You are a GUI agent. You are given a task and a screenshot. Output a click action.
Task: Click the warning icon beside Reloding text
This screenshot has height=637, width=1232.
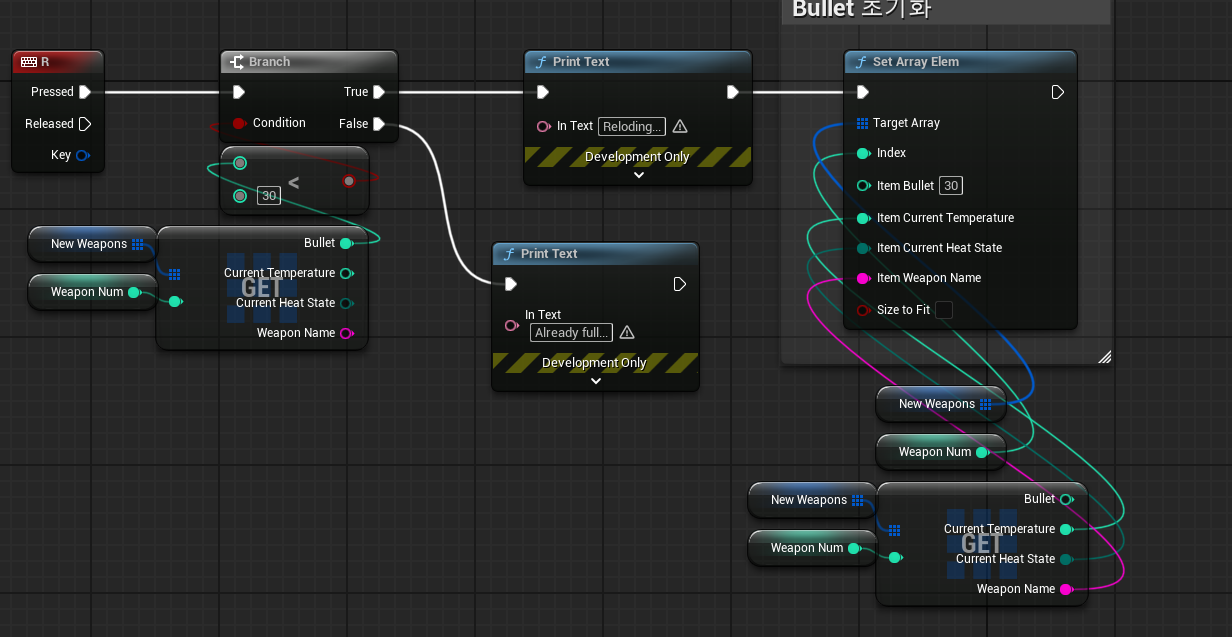point(680,126)
